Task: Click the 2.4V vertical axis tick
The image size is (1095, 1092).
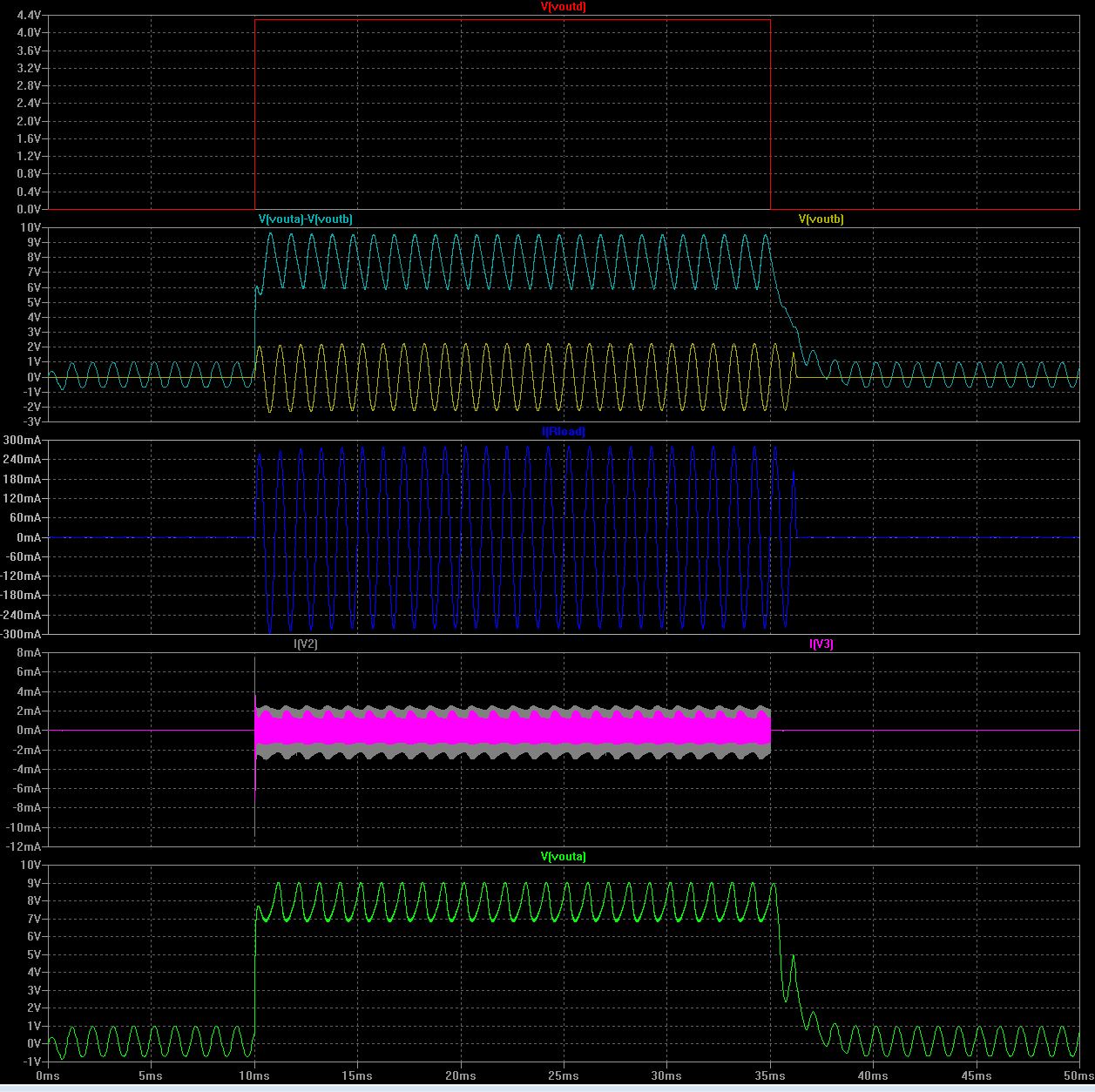Action: 28,104
